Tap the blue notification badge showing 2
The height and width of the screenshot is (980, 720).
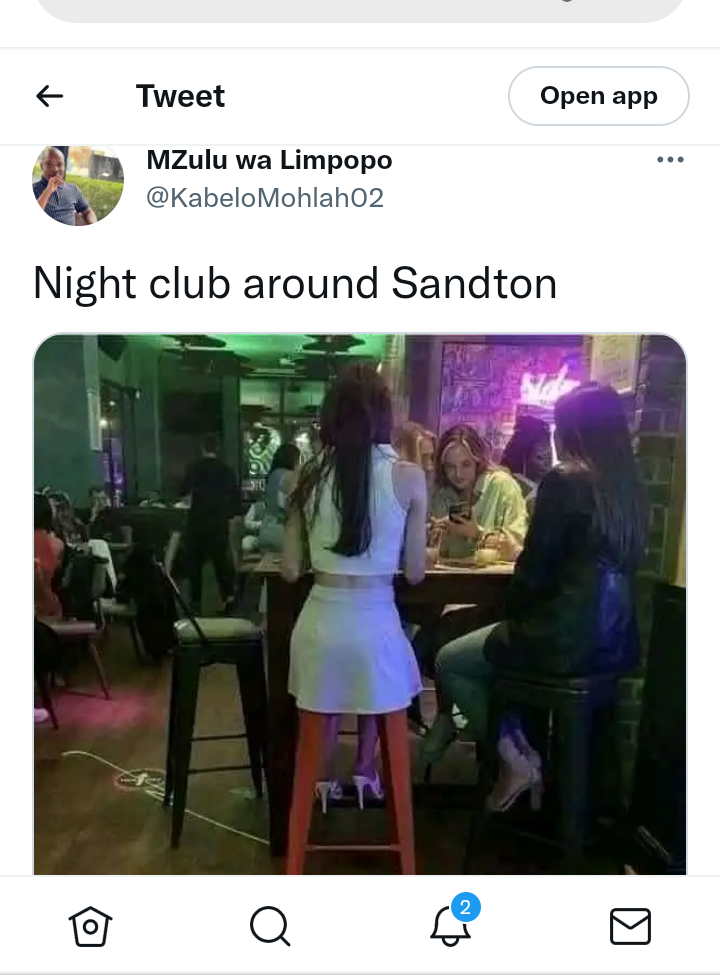465,907
